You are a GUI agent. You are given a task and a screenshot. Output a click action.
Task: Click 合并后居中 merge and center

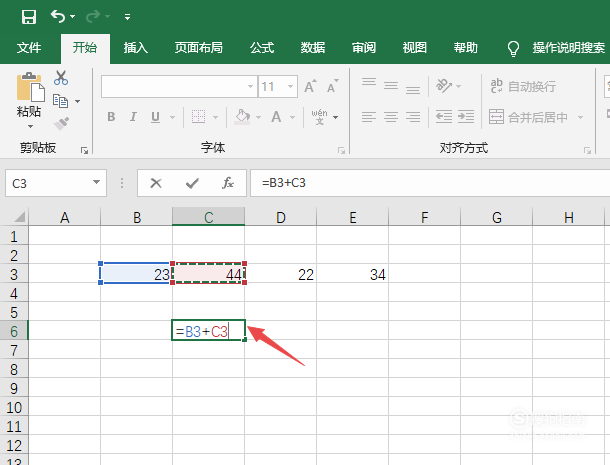tap(529, 117)
